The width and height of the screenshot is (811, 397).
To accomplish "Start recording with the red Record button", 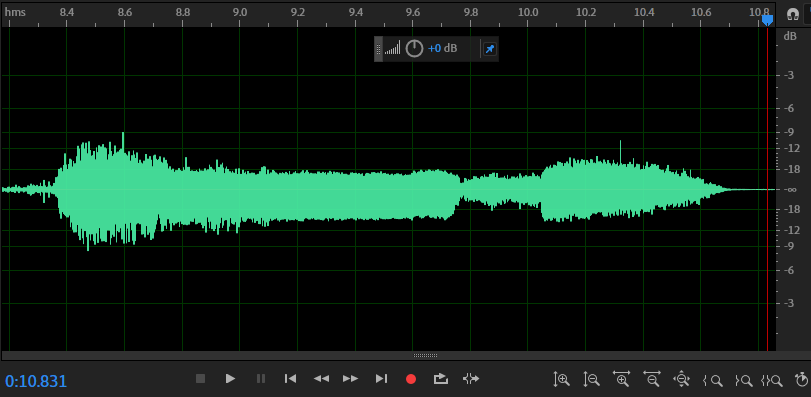I will coord(411,379).
